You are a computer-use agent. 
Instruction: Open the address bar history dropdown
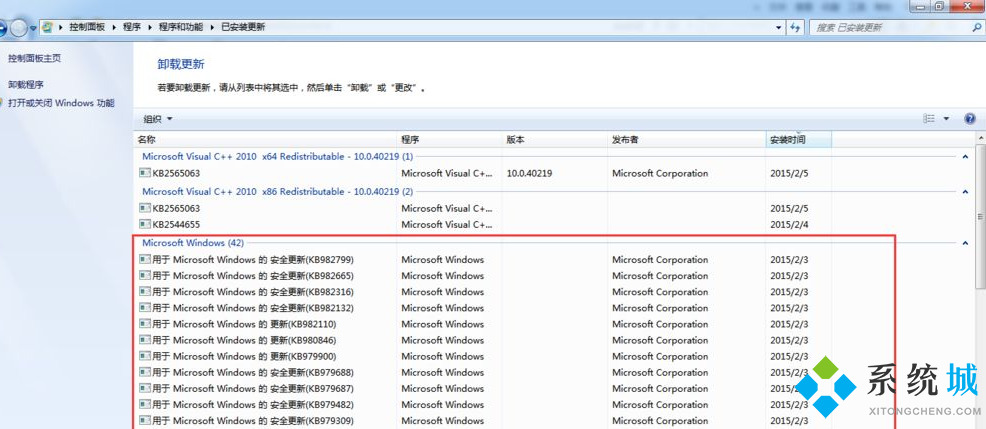[778, 28]
